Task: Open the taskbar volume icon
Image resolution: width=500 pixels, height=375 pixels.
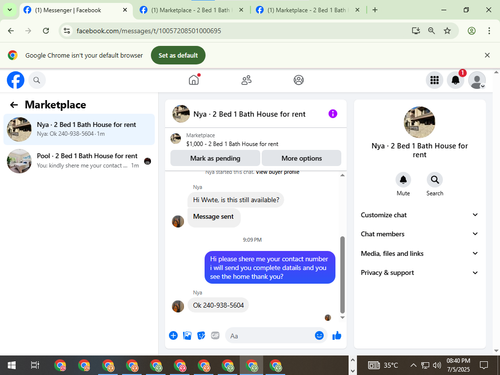Action: click(437, 365)
